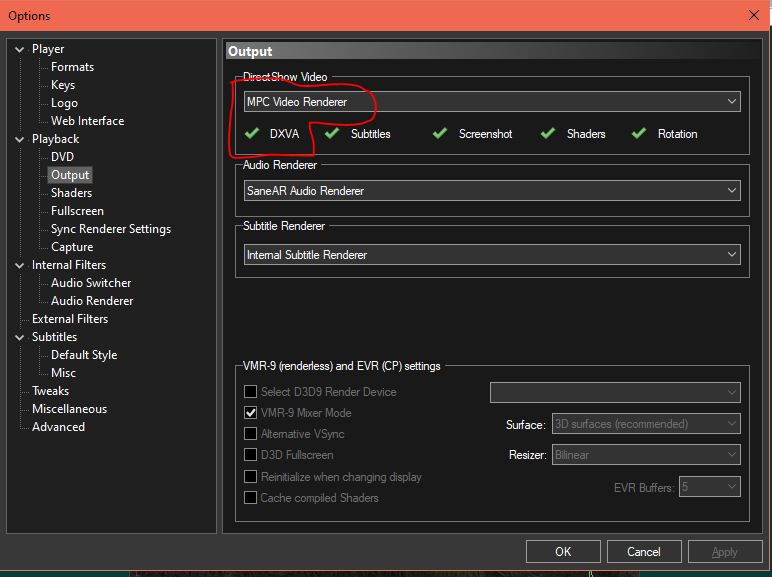Select Keys in the options tree

pyautogui.click(x=63, y=85)
